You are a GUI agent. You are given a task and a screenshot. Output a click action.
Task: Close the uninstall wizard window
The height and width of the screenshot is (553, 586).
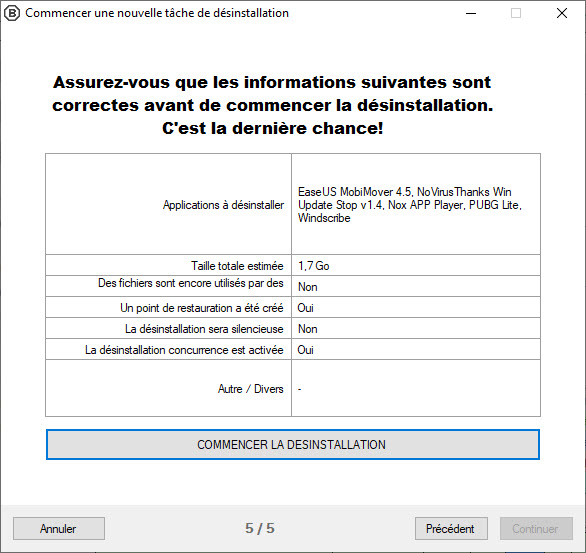pyautogui.click(x=562, y=13)
